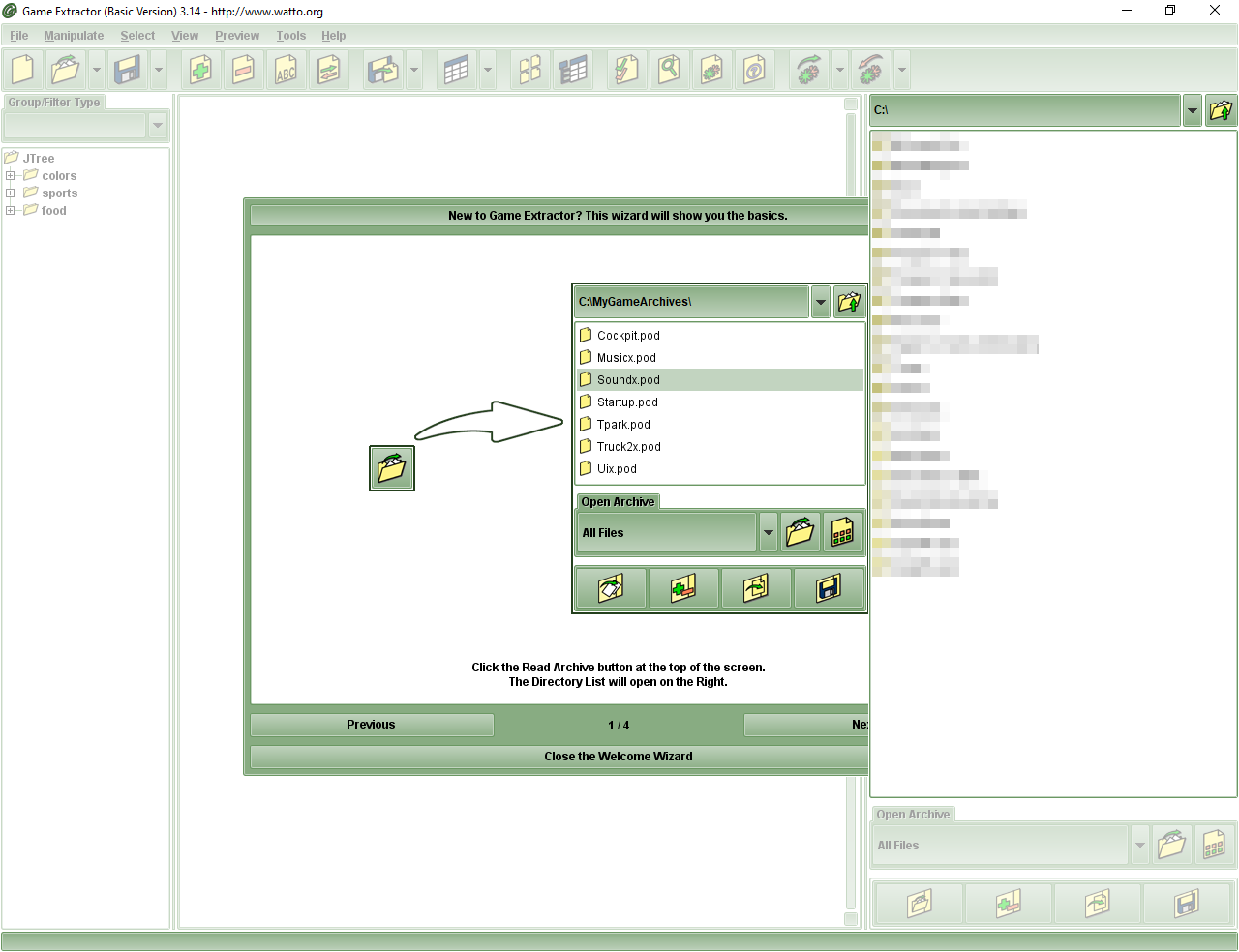1239x952 pixels.
Task: Click the floppy-disk Write Archive icon in the top toolbar
Action: point(128,70)
